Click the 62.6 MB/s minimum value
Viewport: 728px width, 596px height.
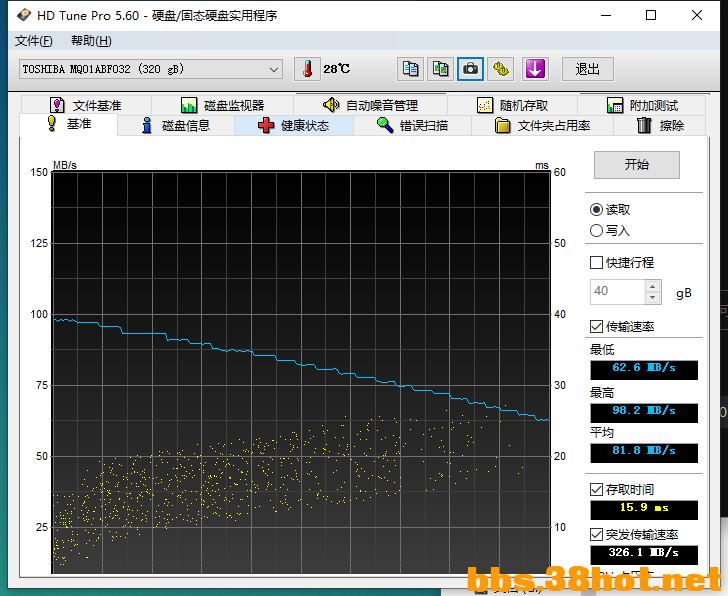pyautogui.click(x=644, y=370)
